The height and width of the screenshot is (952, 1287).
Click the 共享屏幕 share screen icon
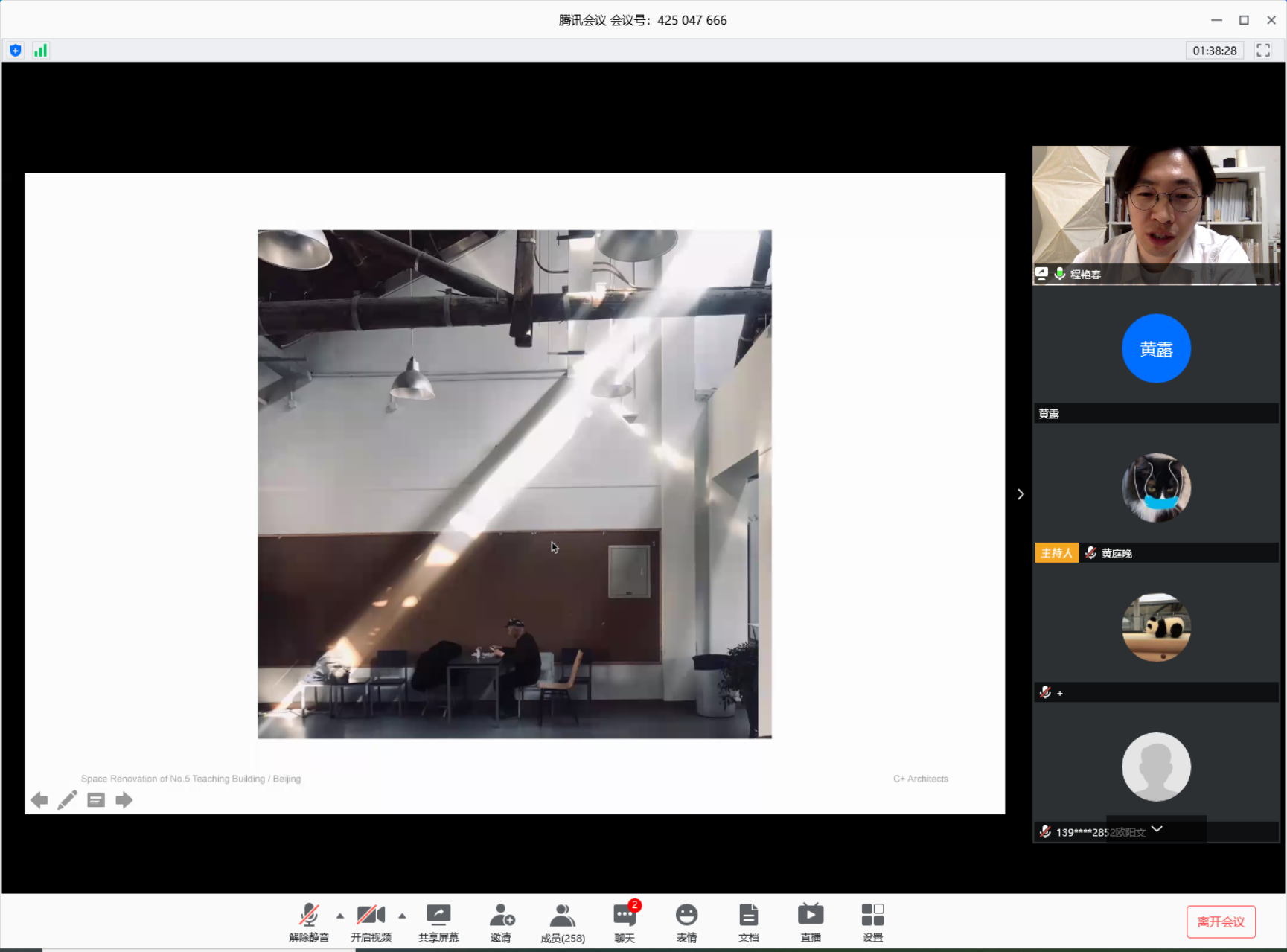(438, 921)
